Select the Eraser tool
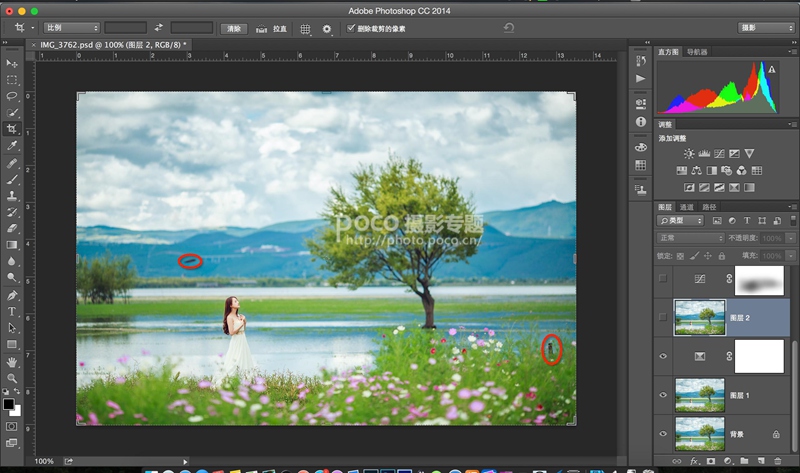The height and width of the screenshot is (473, 800). pyautogui.click(x=12, y=229)
